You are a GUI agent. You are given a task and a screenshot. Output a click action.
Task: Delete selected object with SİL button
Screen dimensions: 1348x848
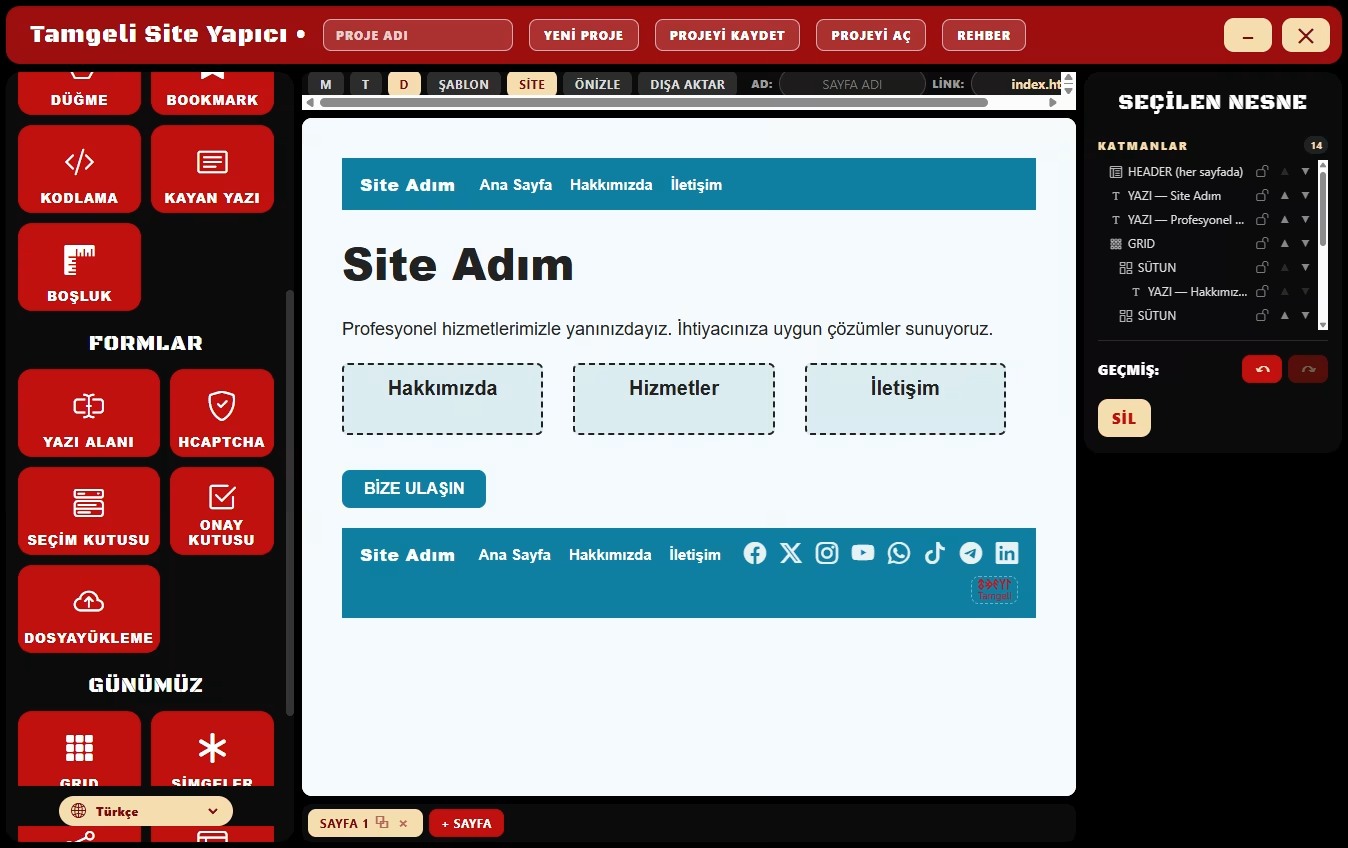[x=1124, y=418]
